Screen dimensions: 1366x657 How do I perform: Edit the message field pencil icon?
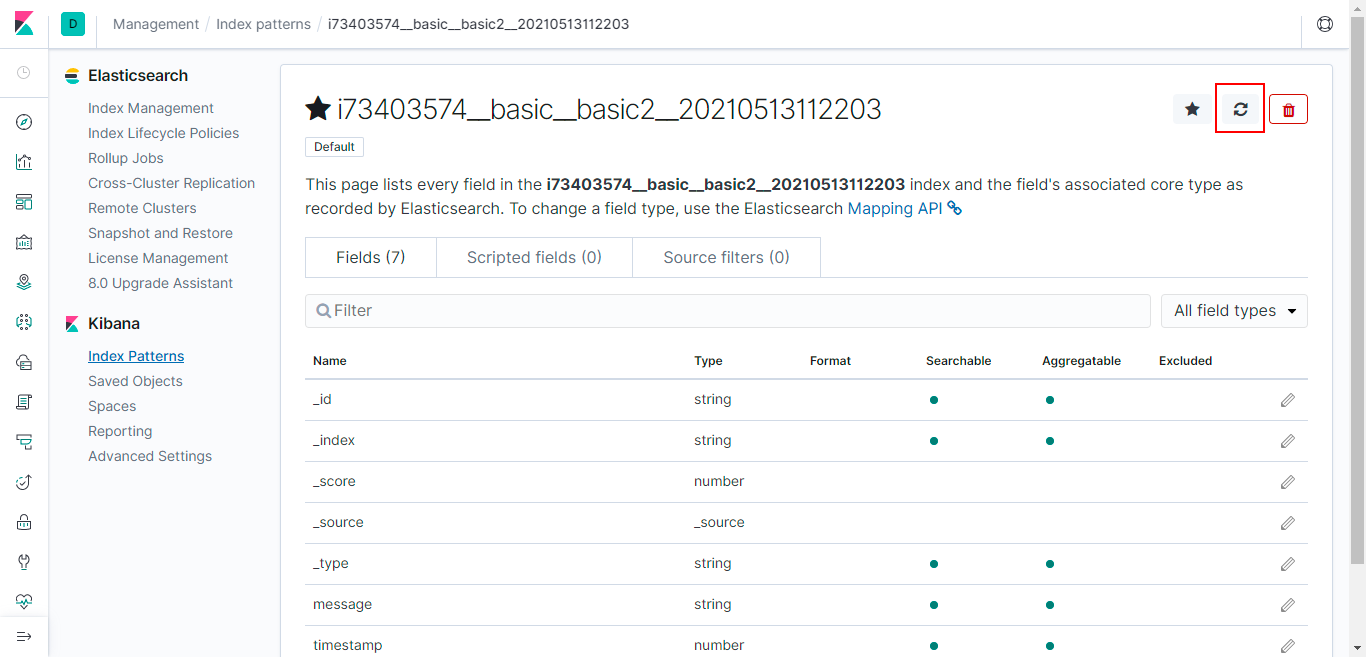1287,605
